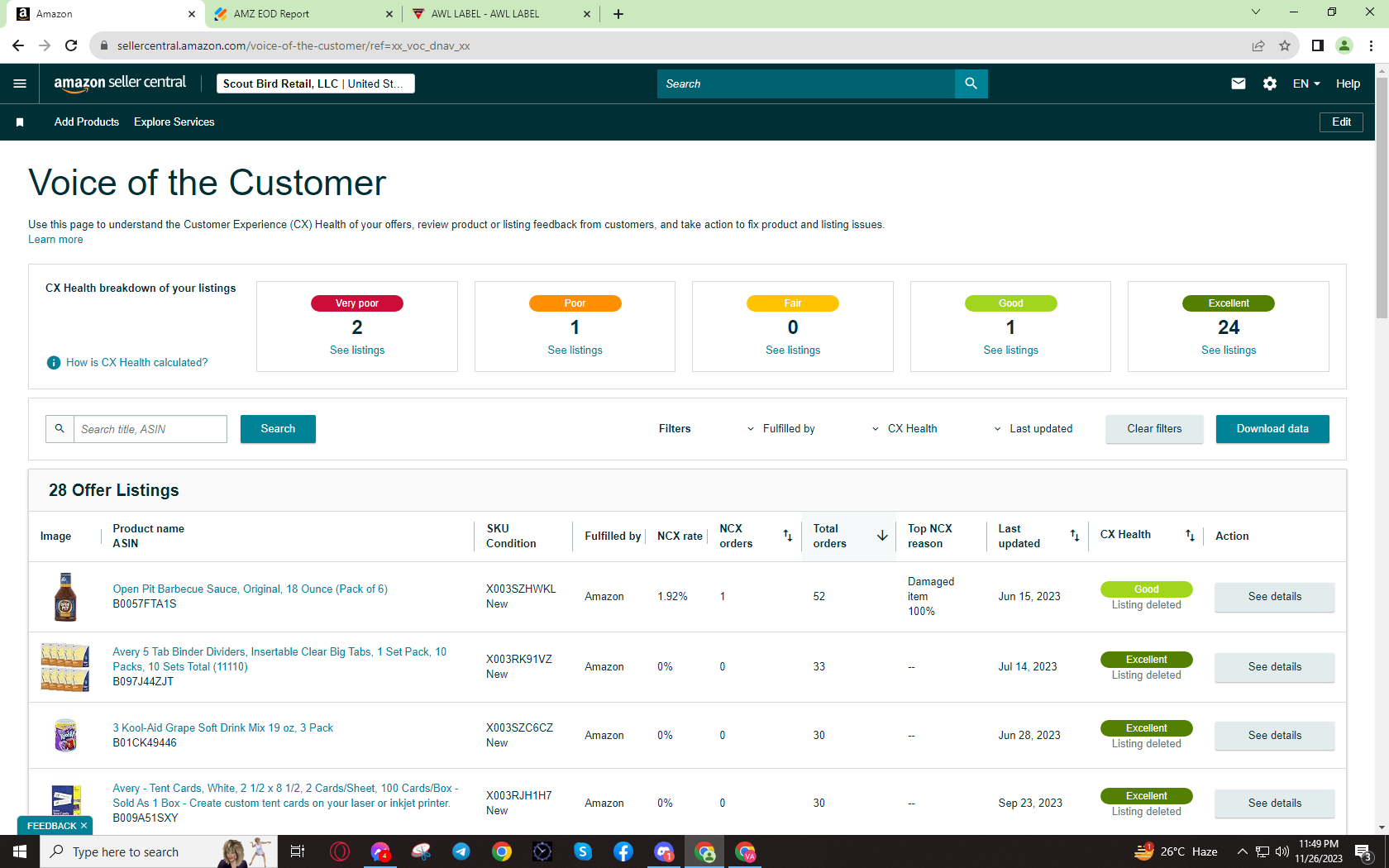The height and width of the screenshot is (868, 1389).
Task: Switch to the AMZ EOD Report tab
Action: 303,14
